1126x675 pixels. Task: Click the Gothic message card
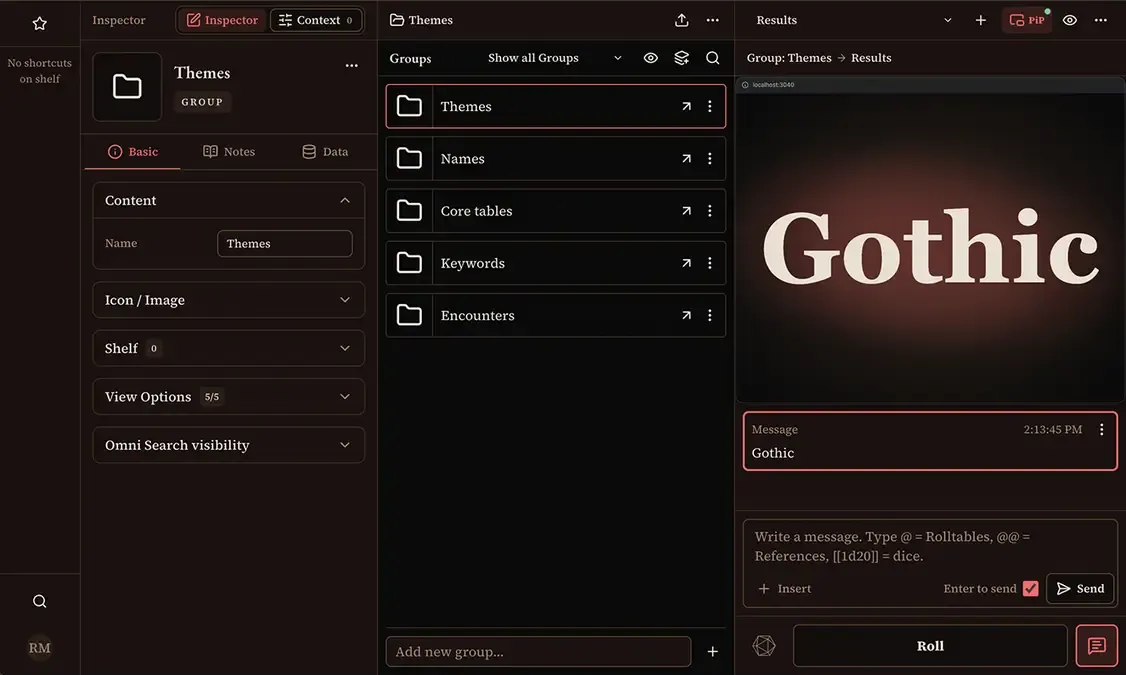point(930,441)
